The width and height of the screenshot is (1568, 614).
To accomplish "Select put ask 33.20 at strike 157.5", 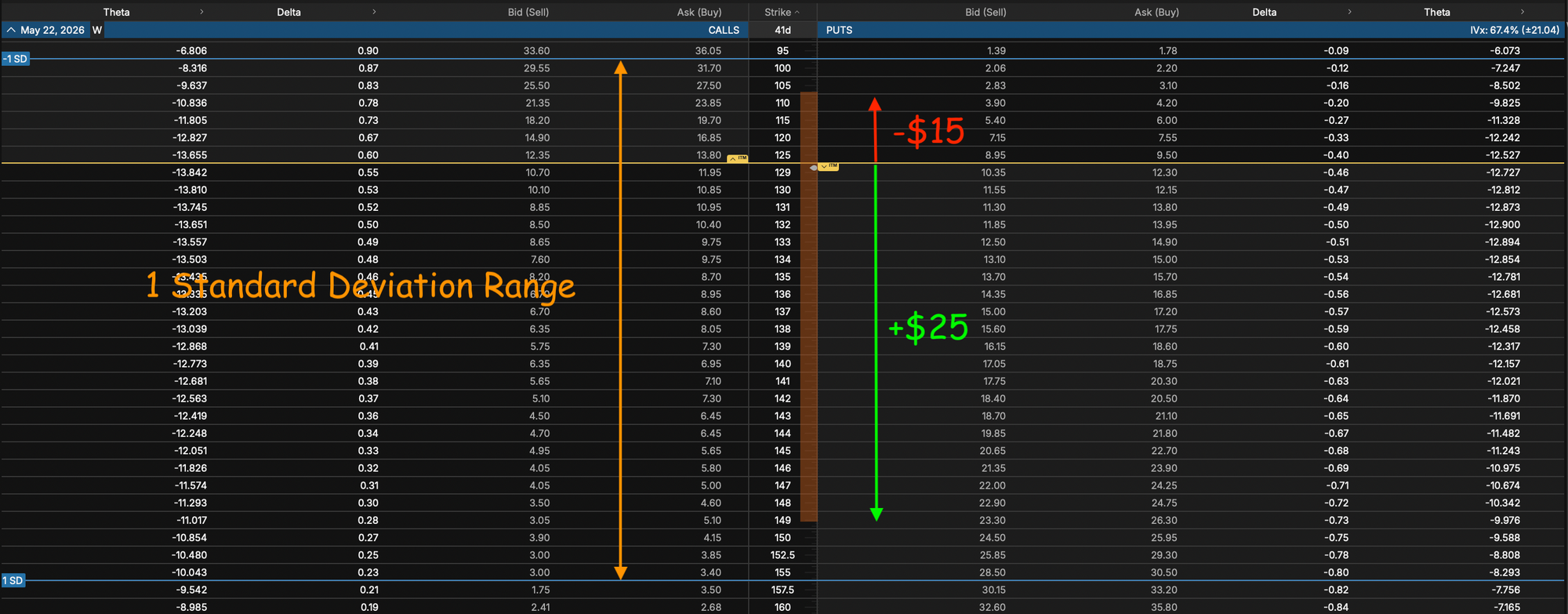I will (1164, 590).
